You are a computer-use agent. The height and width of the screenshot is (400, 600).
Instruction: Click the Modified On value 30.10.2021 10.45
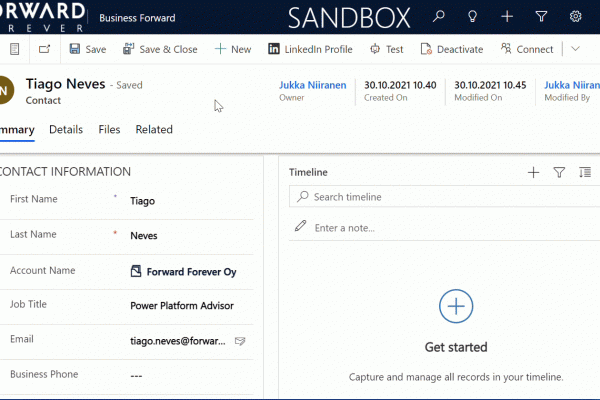[490, 85]
